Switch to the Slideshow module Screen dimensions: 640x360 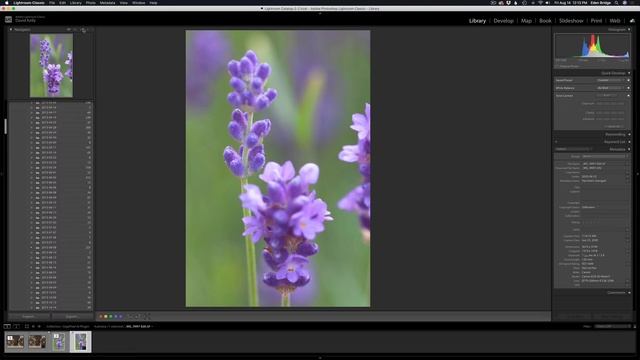tap(571, 20)
